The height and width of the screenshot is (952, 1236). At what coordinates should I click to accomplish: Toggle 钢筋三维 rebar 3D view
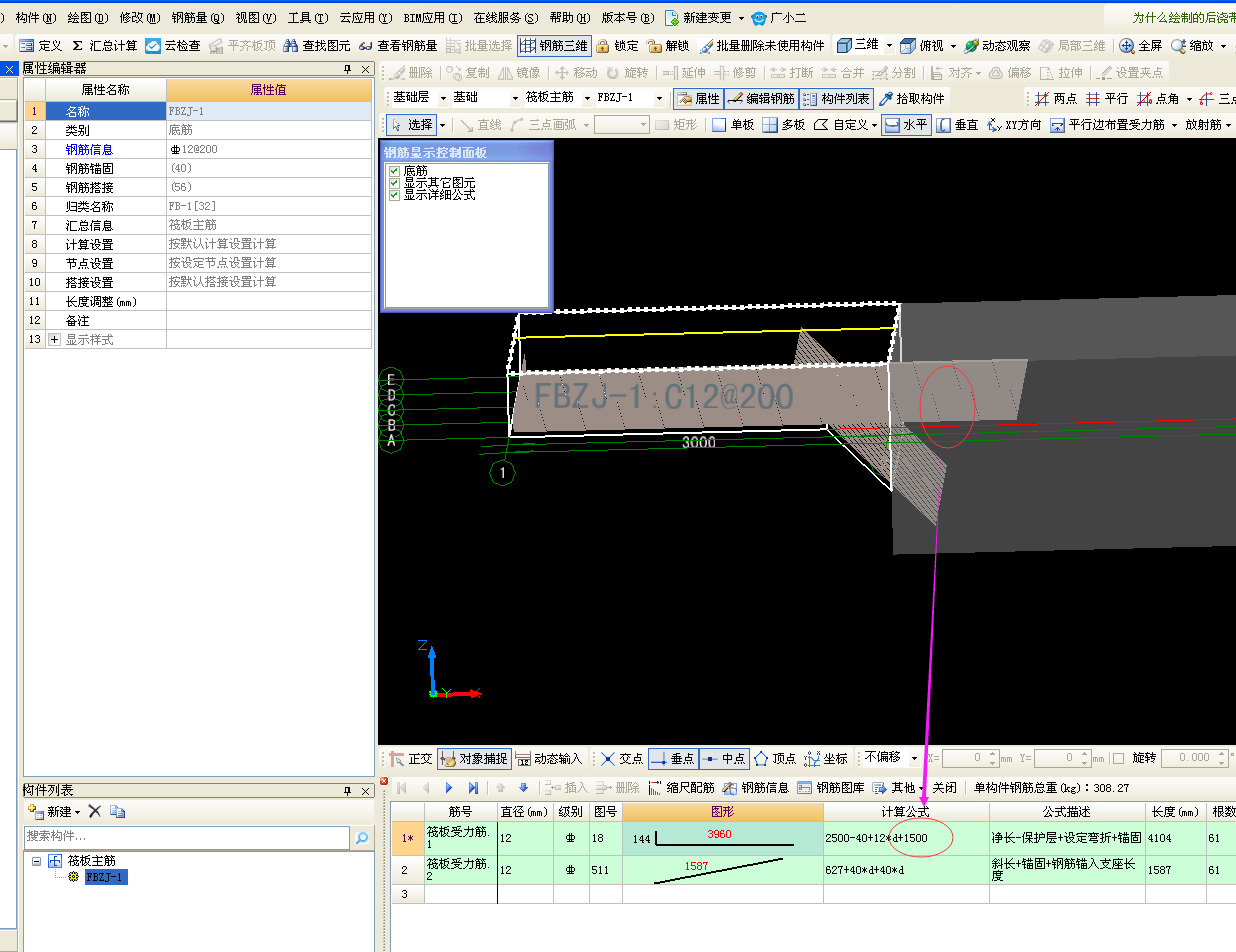tap(554, 46)
